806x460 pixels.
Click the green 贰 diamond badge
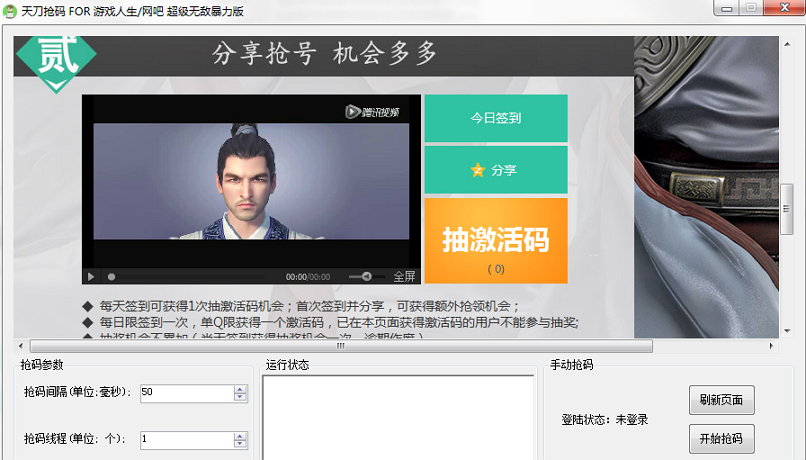click(56, 63)
